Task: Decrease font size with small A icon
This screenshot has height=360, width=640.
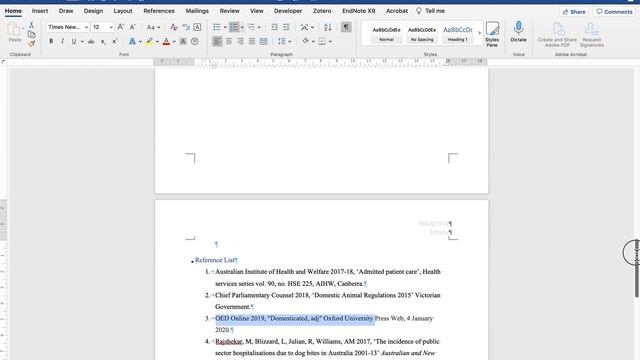Action: (x=132, y=27)
